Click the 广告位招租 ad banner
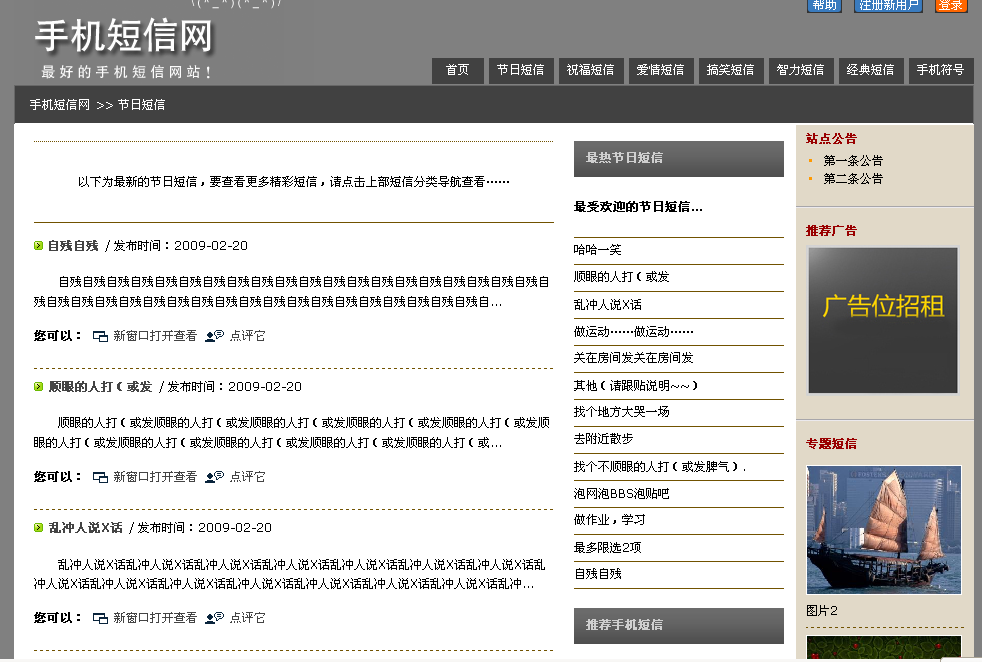Viewport: 982px width, 662px height. [883, 320]
